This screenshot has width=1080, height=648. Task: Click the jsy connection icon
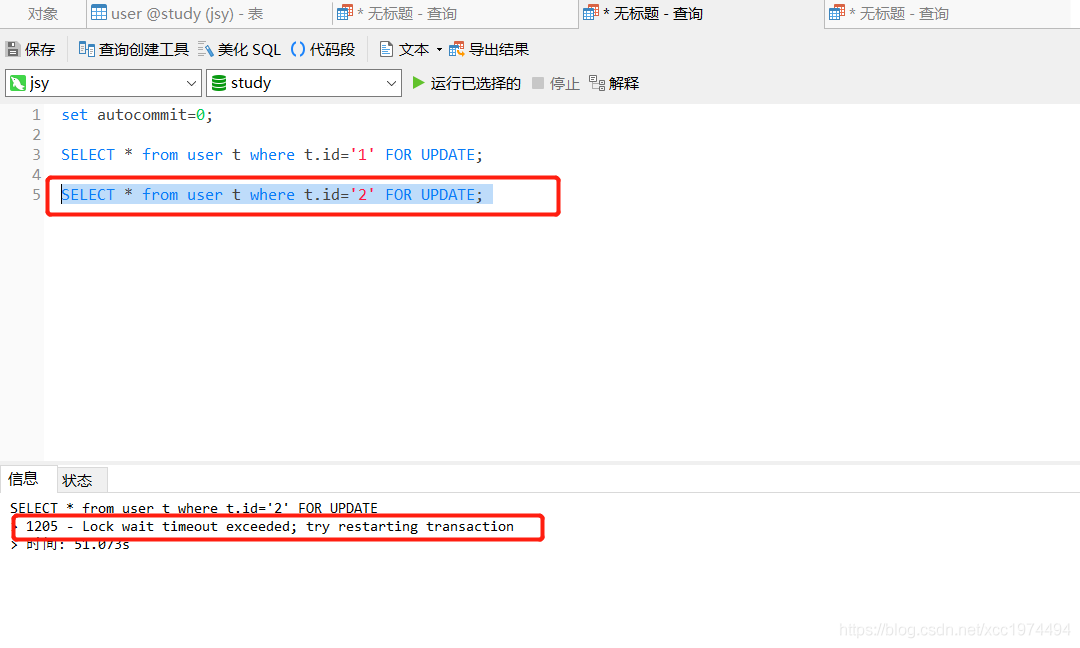tap(18, 83)
